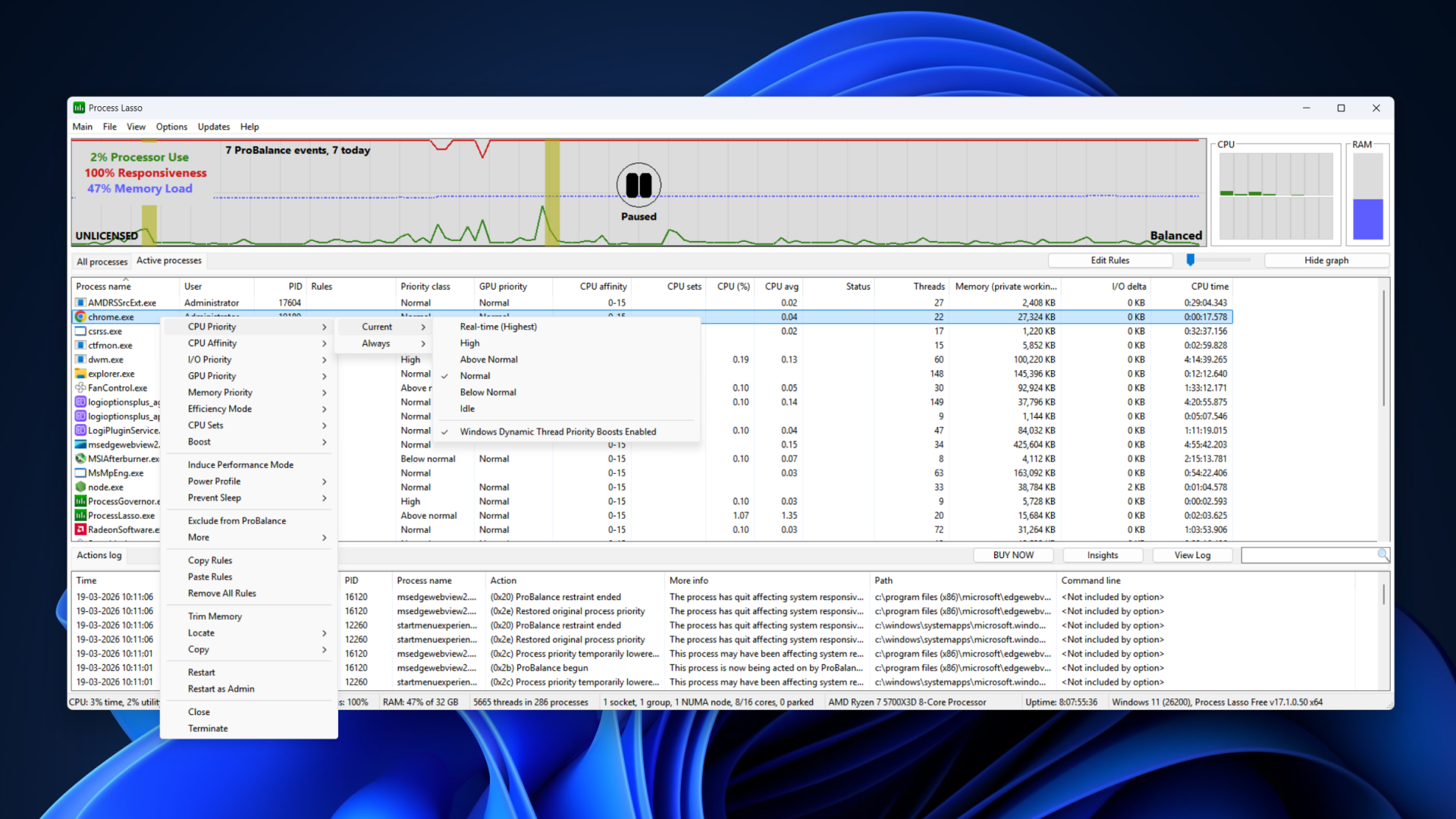Click the csrss.exe process icon
Image resolution: width=1456 pixels, height=819 pixels.
click(80, 331)
